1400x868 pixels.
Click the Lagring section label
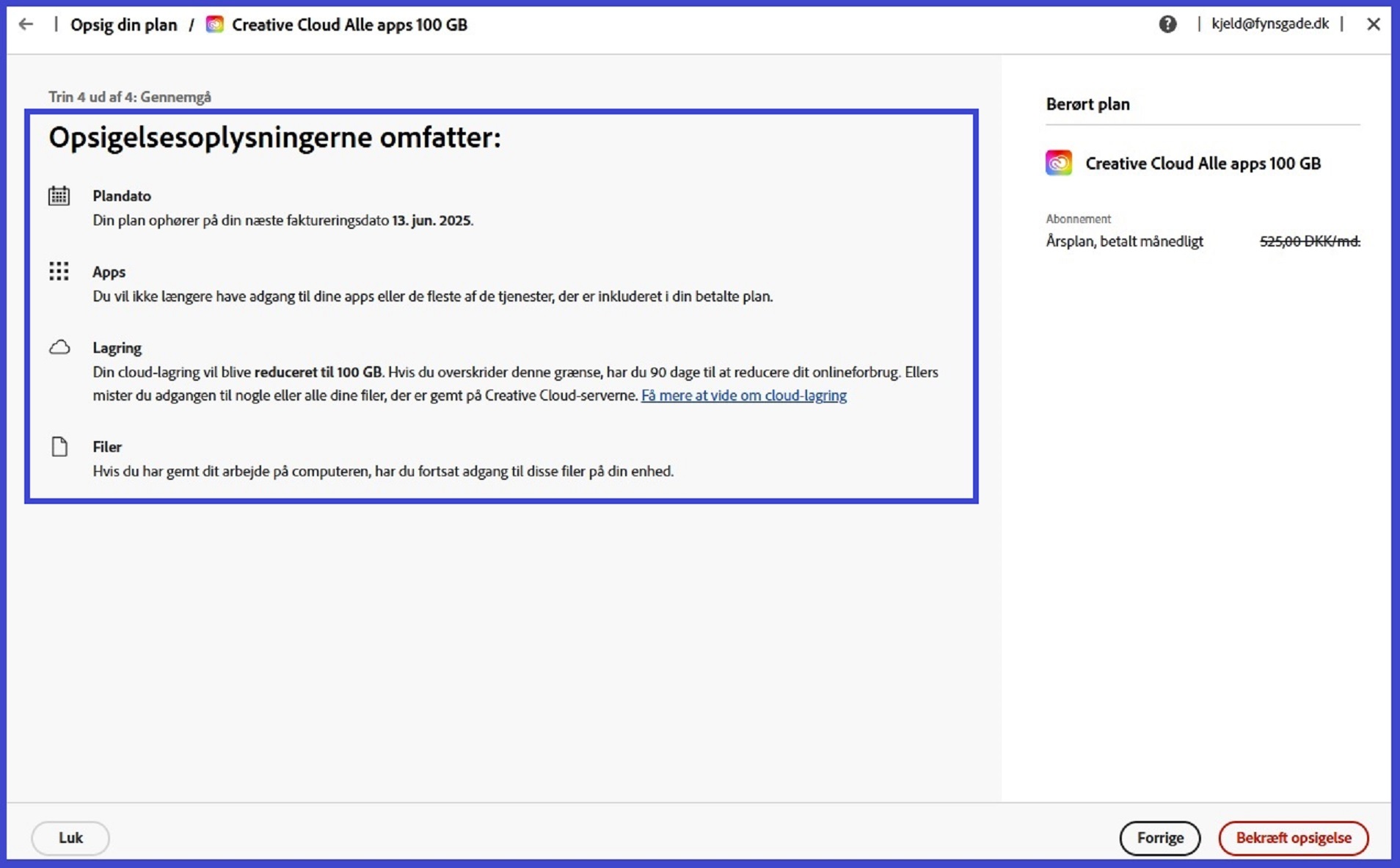117,348
